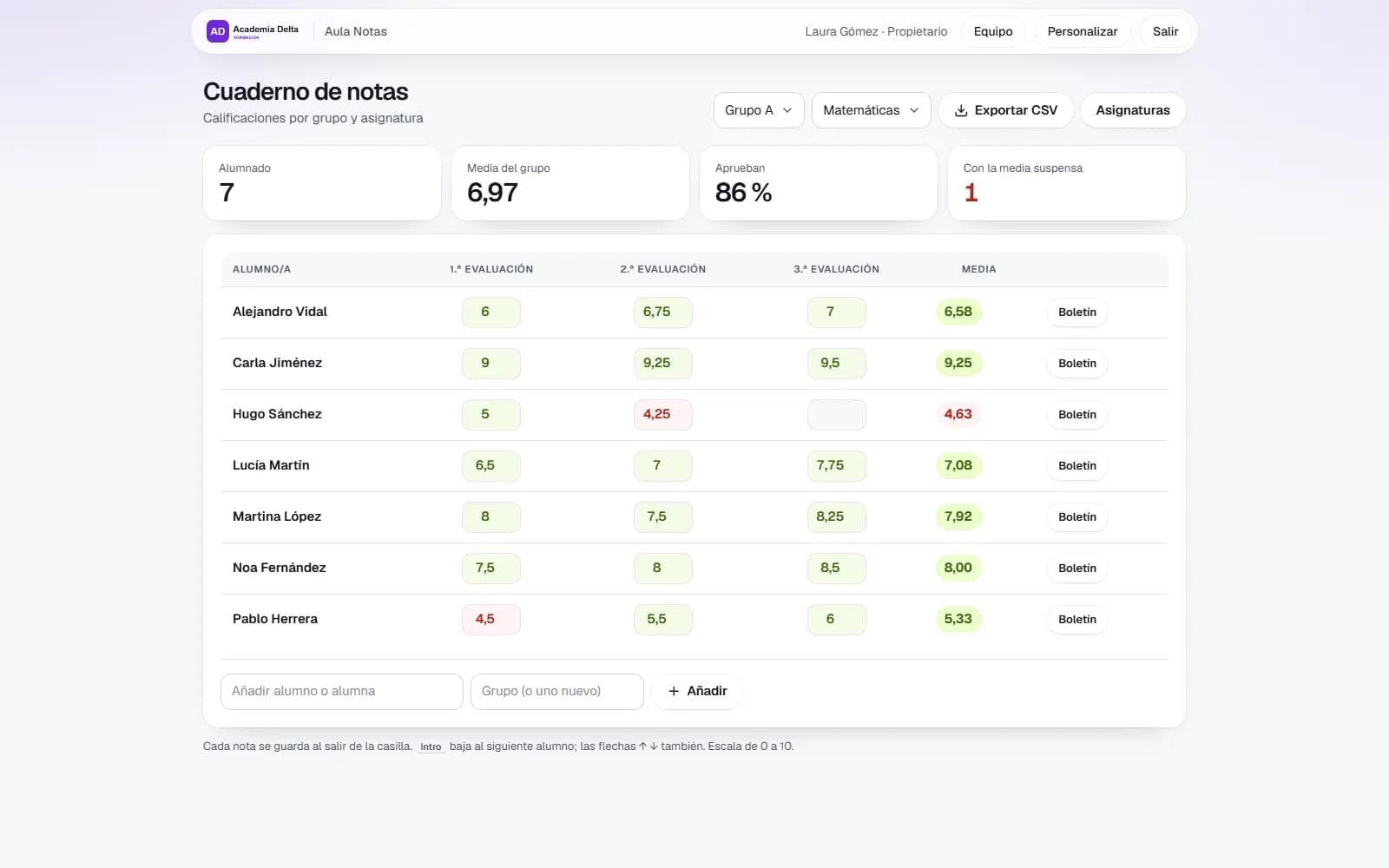Open the Grupo A dropdown
Screen dimensions: 1389x868
click(759, 110)
